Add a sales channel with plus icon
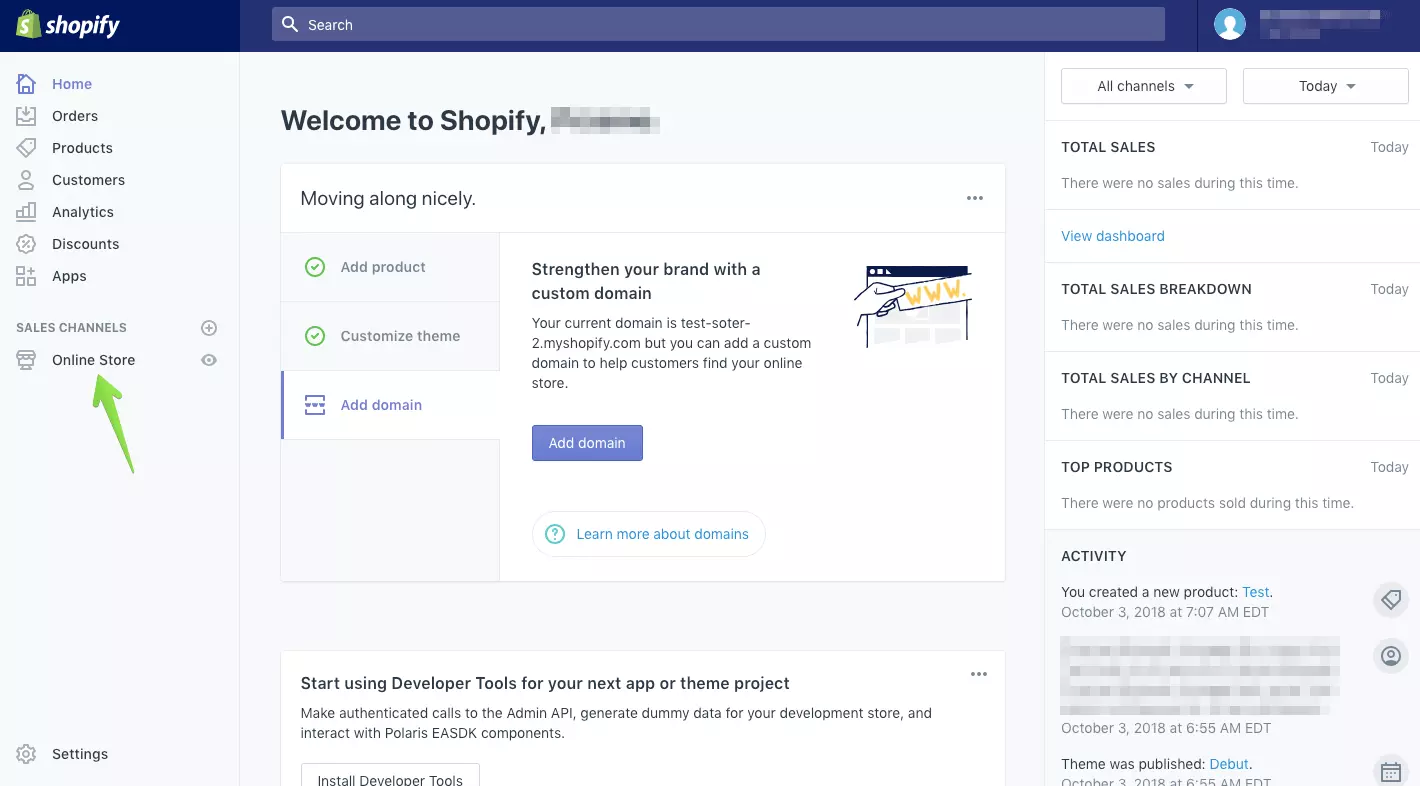 (209, 328)
